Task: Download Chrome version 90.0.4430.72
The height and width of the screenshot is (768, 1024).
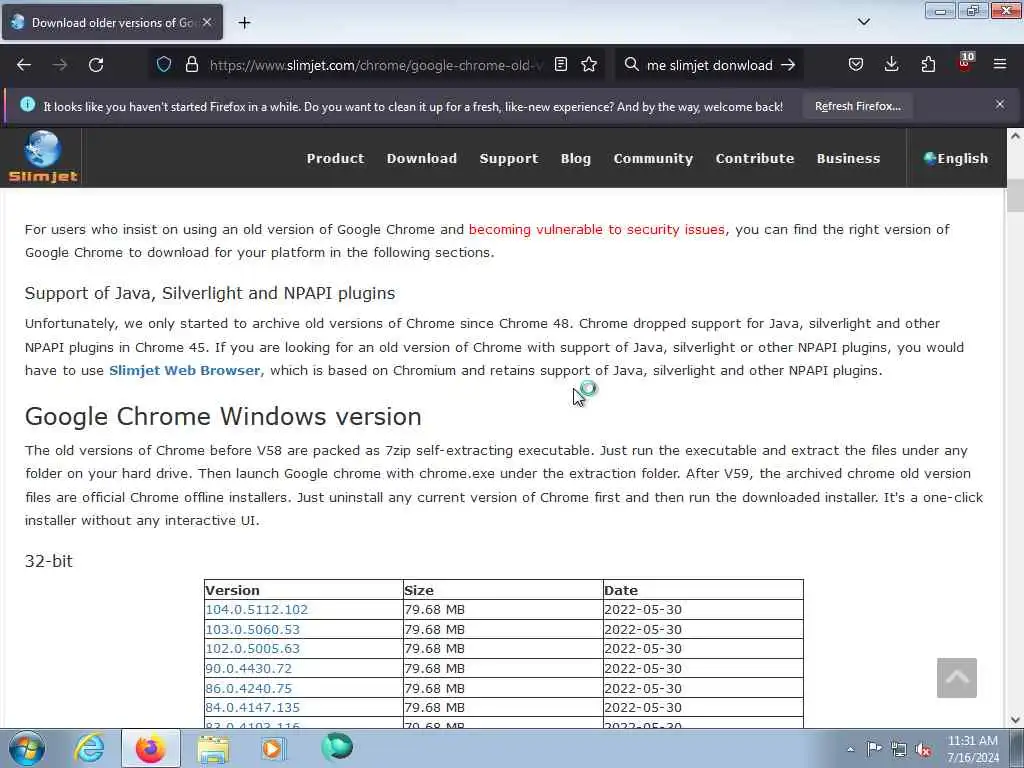Action: click(249, 669)
